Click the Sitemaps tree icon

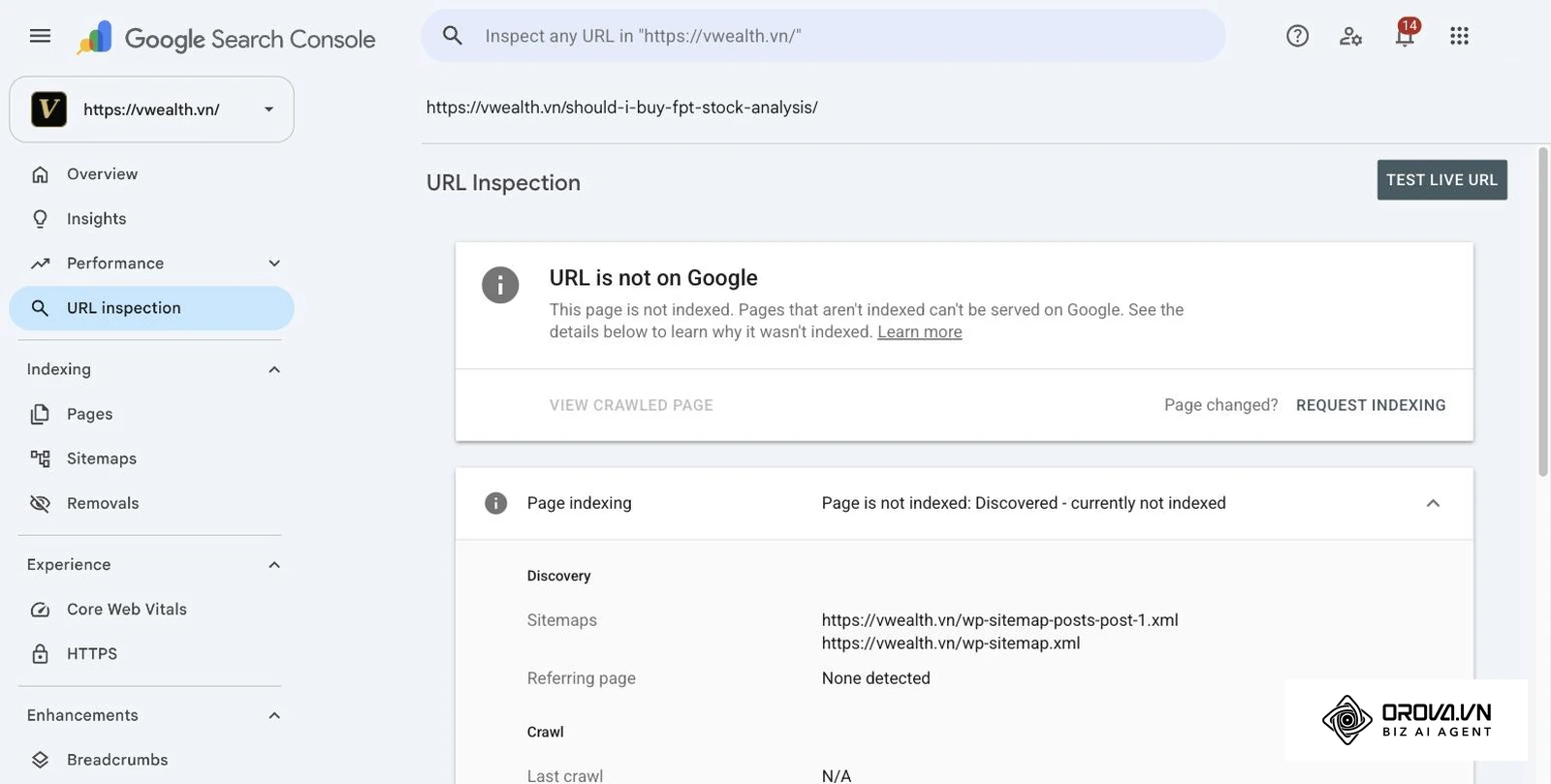(x=40, y=458)
